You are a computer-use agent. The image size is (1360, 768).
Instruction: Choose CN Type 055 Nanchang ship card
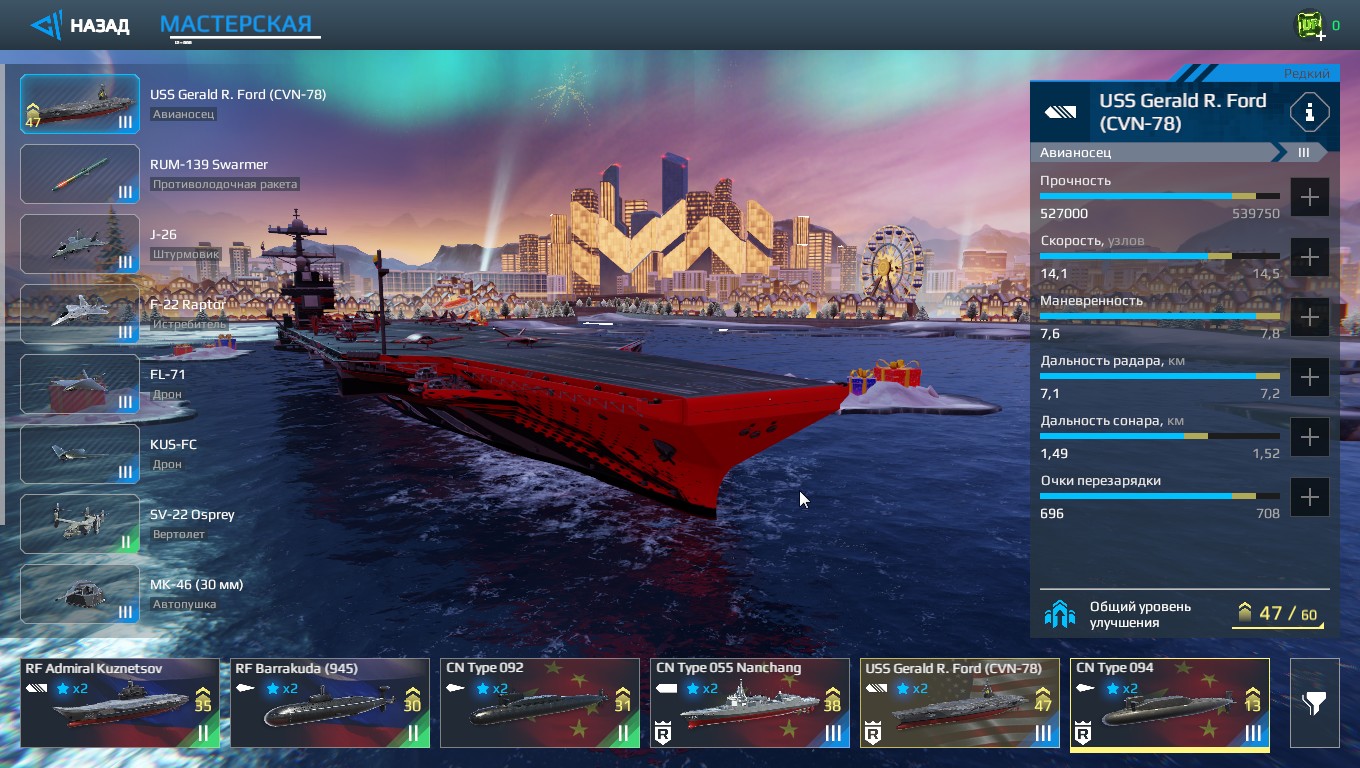tap(750, 703)
